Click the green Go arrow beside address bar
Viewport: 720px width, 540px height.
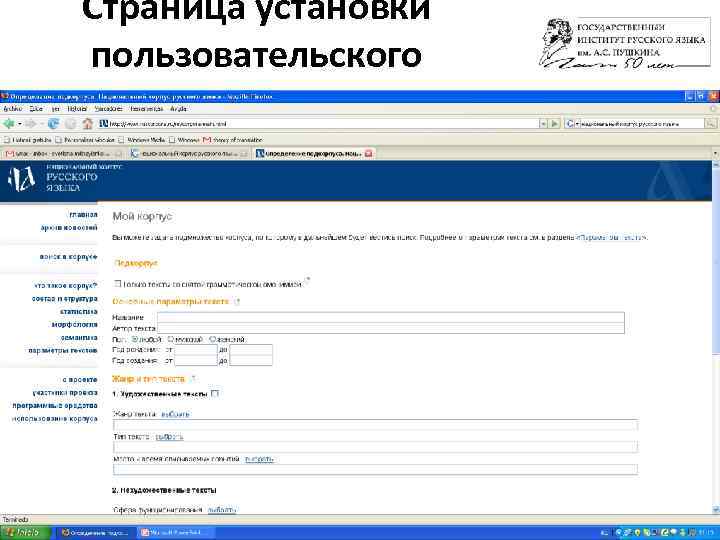point(555,124)
